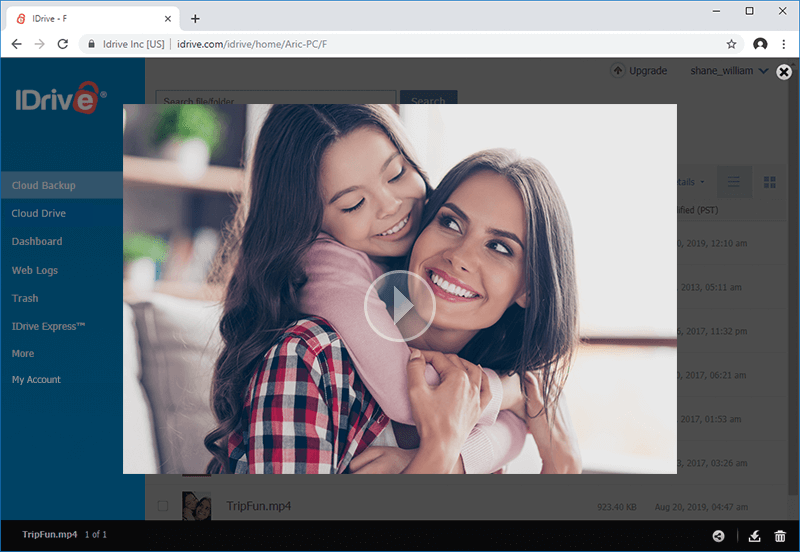Go to Dashboard in the sidebar
The image size is (800, 552).
pos(37,241)
